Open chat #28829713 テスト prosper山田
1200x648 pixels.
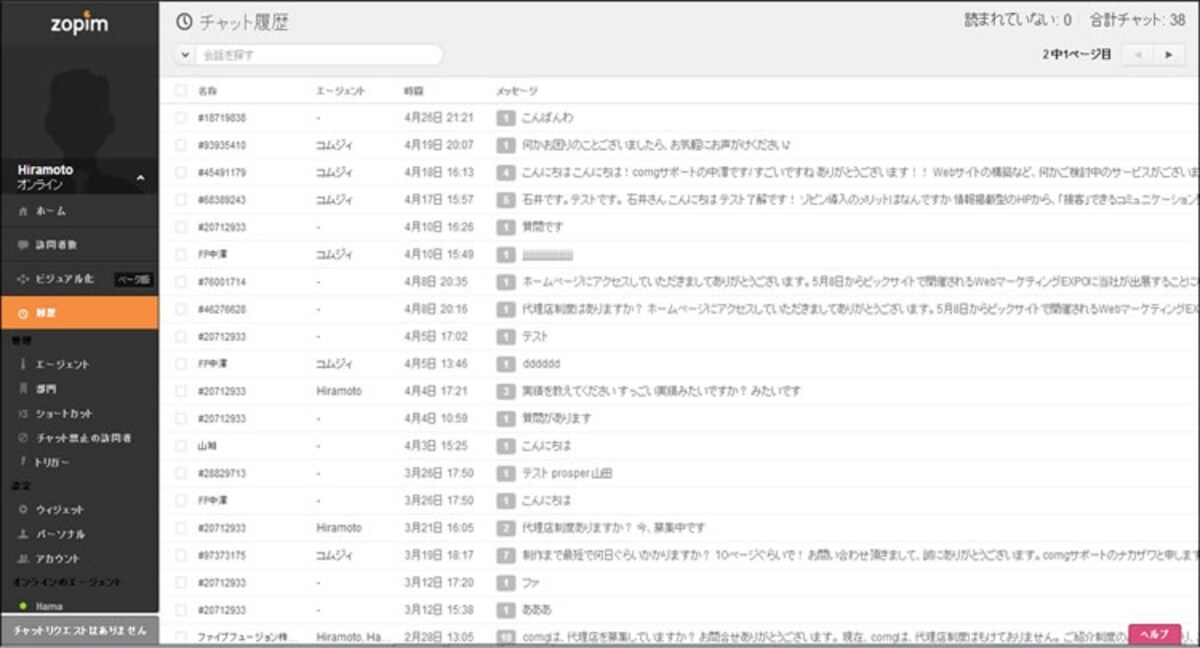click(x=679, y=473)
